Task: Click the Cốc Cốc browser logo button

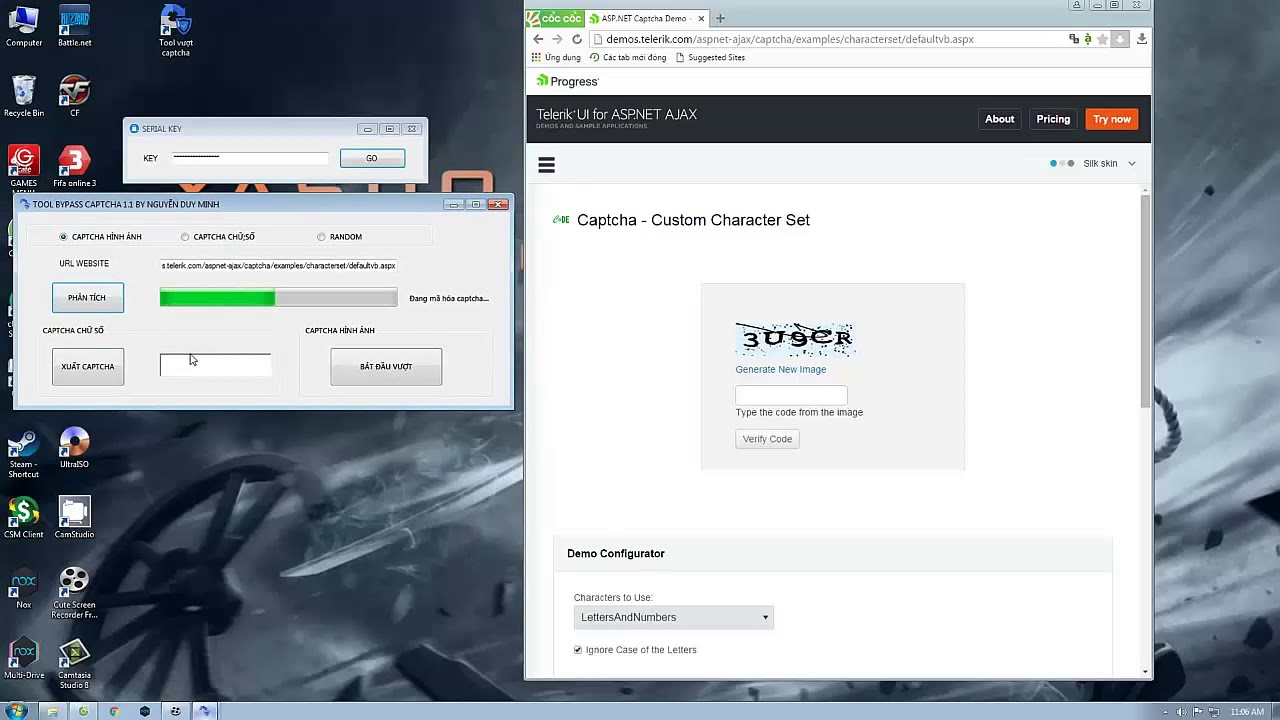Action: (x=555, y=18)
